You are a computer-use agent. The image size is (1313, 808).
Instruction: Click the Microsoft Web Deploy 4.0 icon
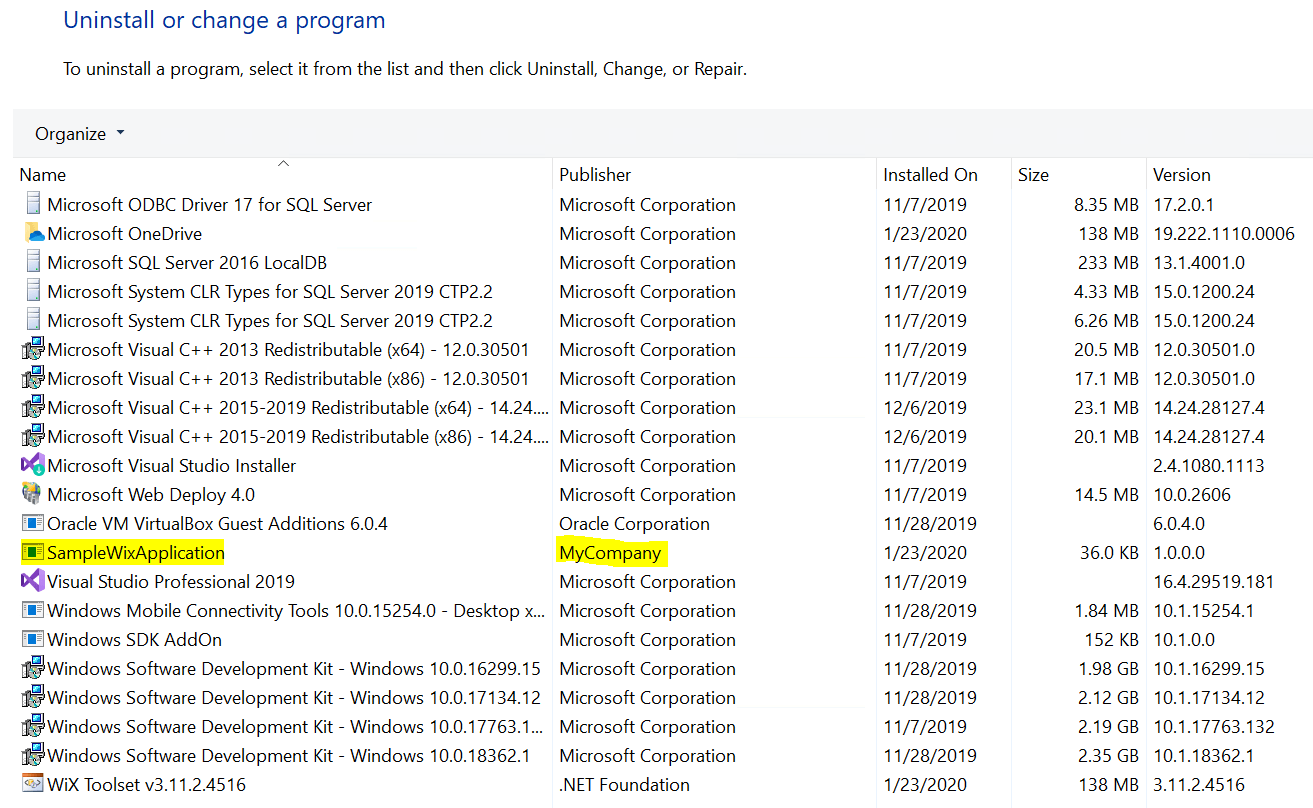tap(33, 495)
